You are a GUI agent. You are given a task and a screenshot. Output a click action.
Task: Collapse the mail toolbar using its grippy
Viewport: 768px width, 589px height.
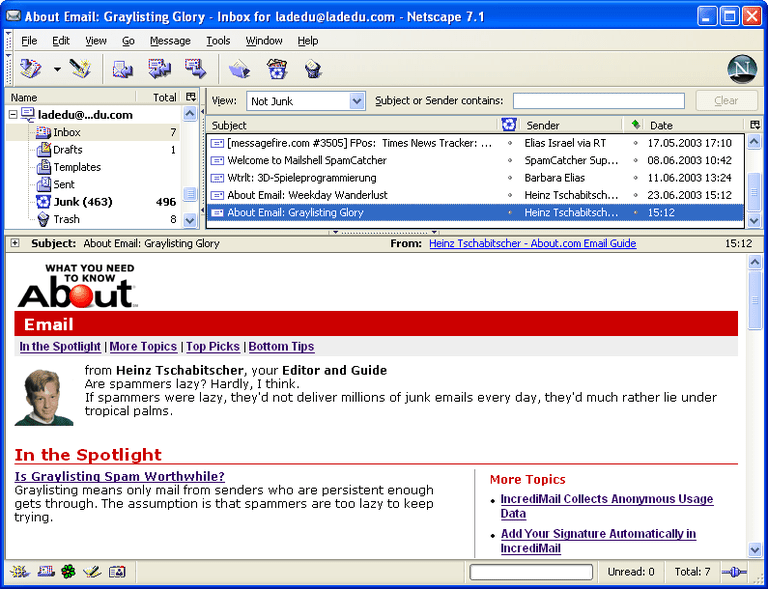(x=8, y=69)
